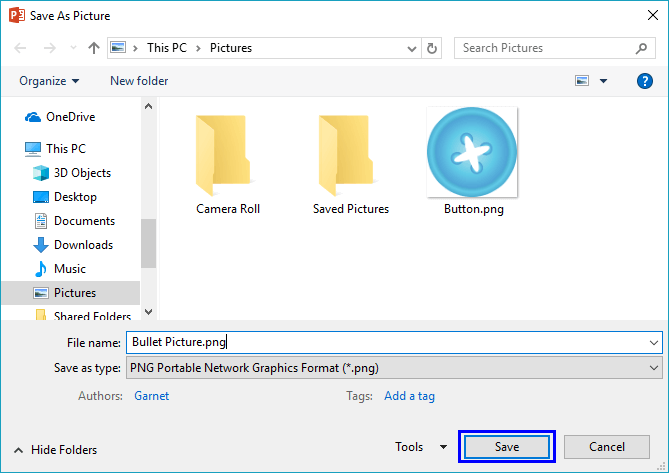The height and width of the screenshot is (473, 669).
Task: Close the Save As Picture dialog
Action: coord(652,15)
